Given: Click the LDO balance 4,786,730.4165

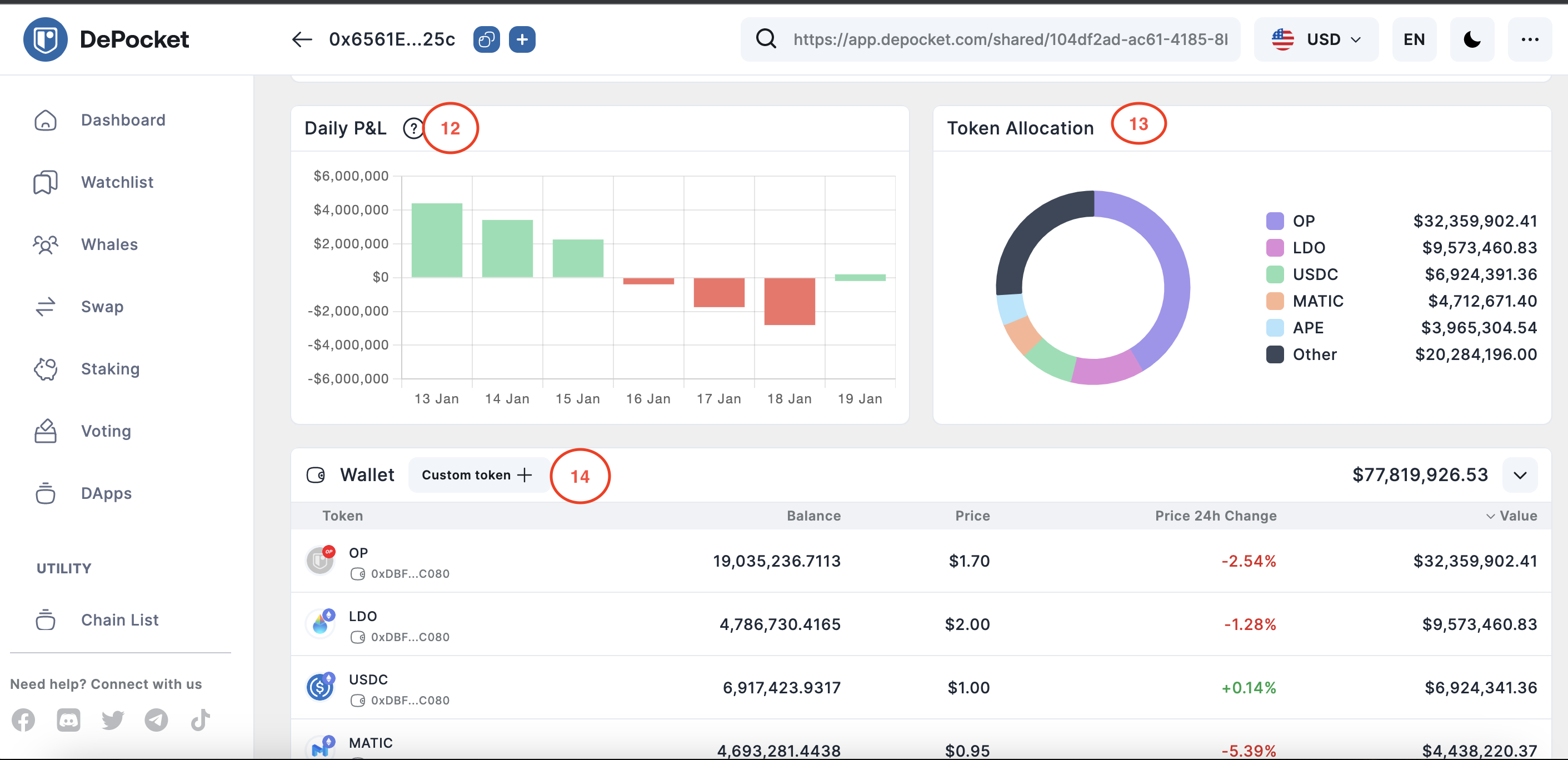Looking at the screenshot, I should (x=780, y=624).
